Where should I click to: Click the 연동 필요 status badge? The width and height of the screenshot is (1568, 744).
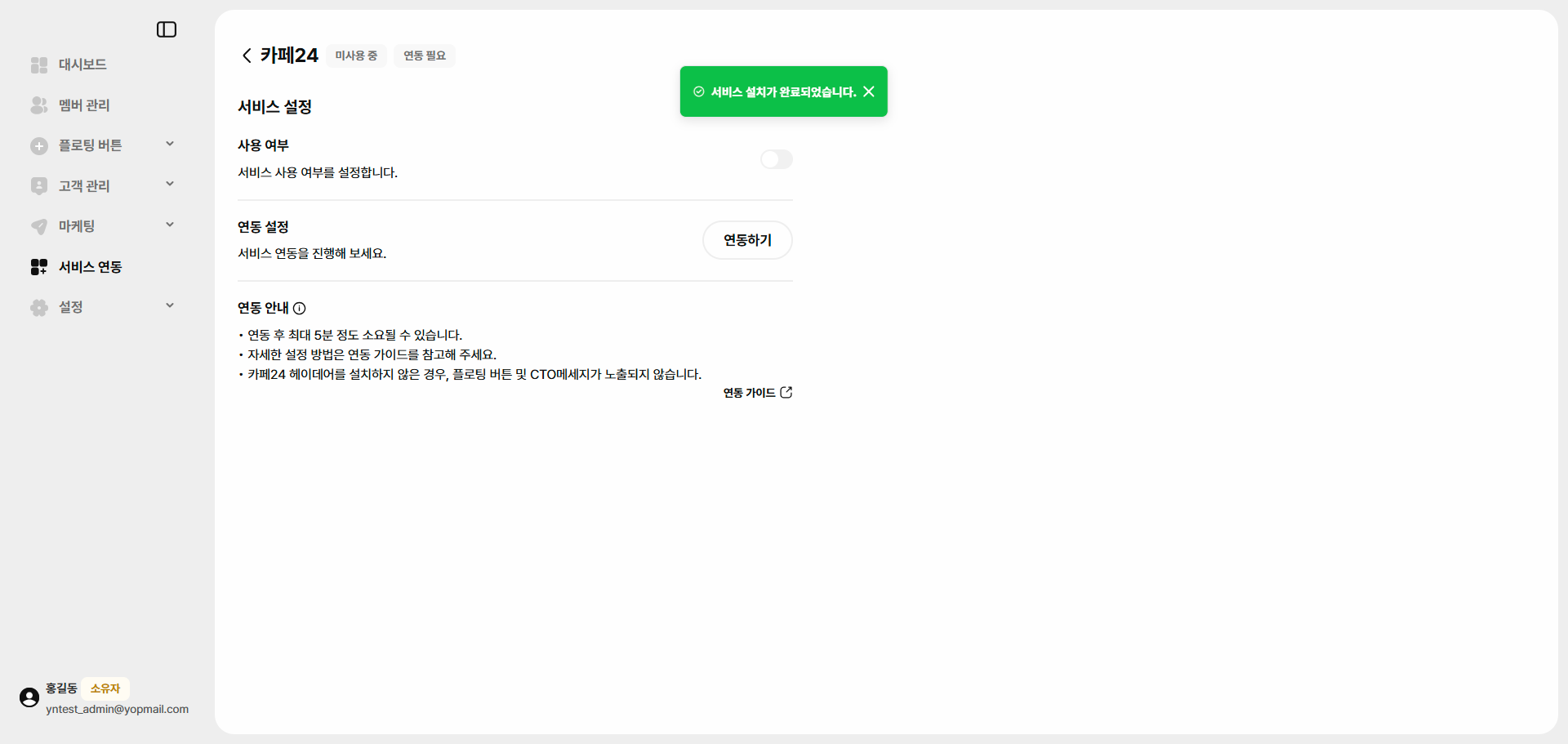click(x=425, y=56)
